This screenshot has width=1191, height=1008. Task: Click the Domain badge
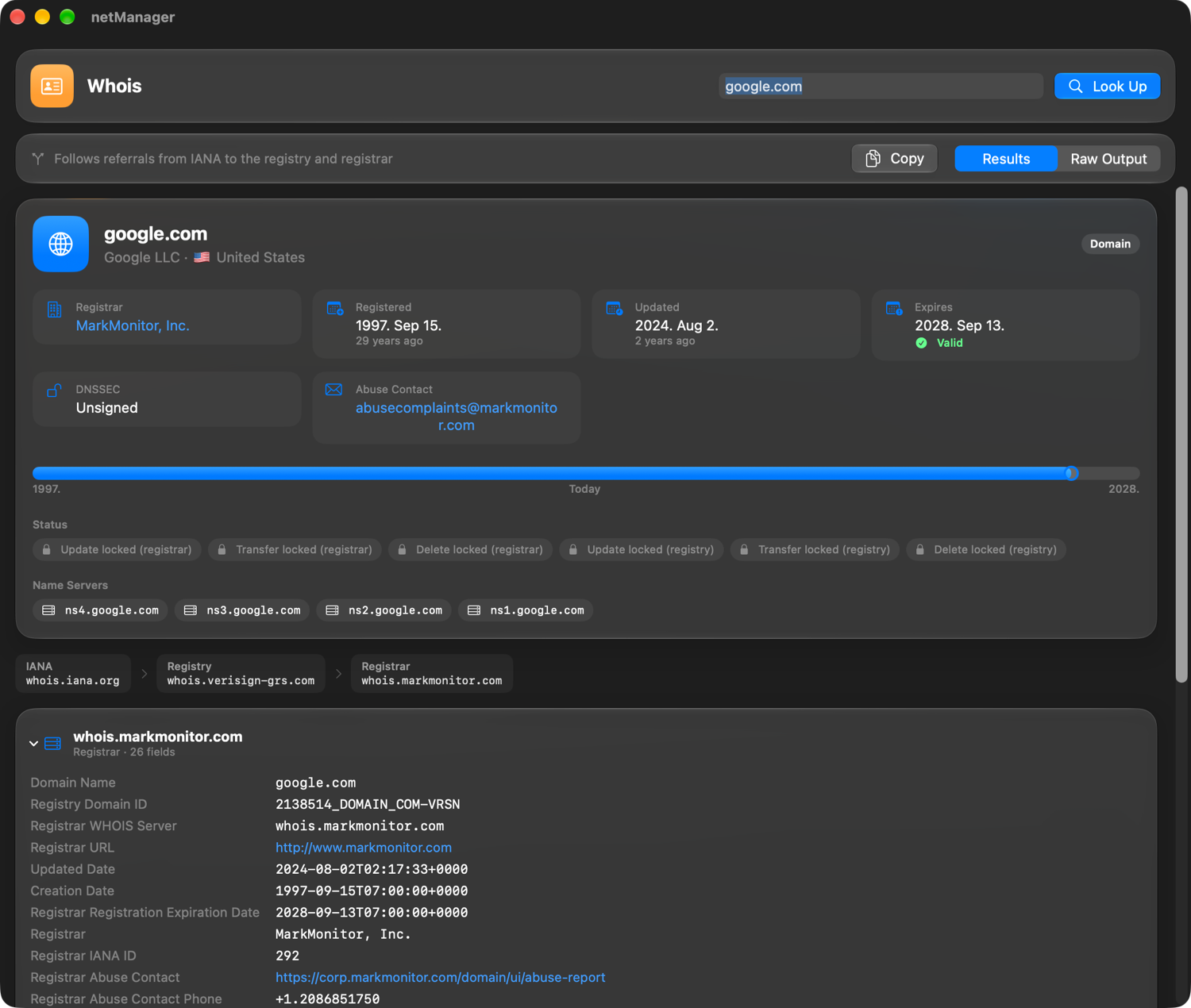pos(1110,244)
